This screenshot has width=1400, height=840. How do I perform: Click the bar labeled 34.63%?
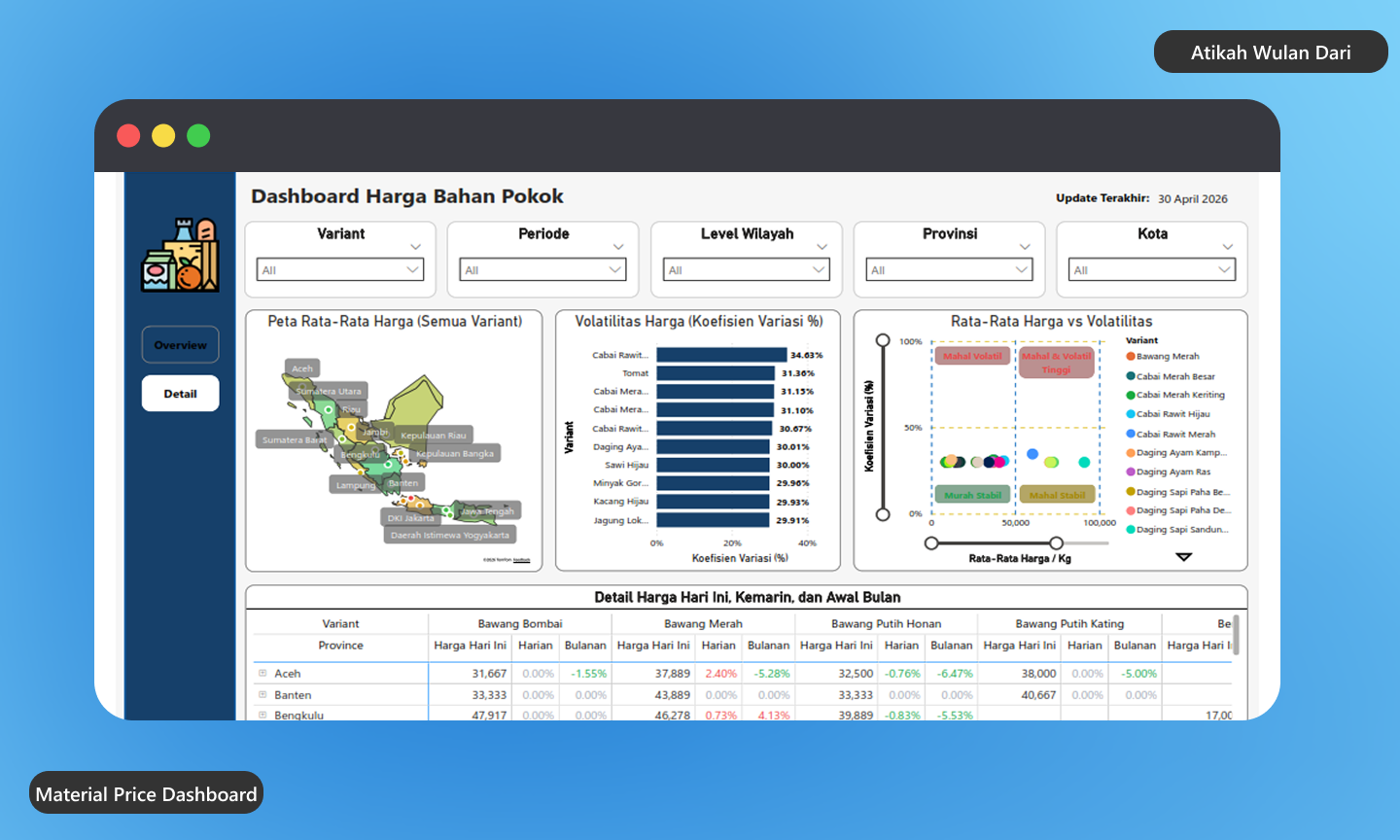[x=721, y=355]
